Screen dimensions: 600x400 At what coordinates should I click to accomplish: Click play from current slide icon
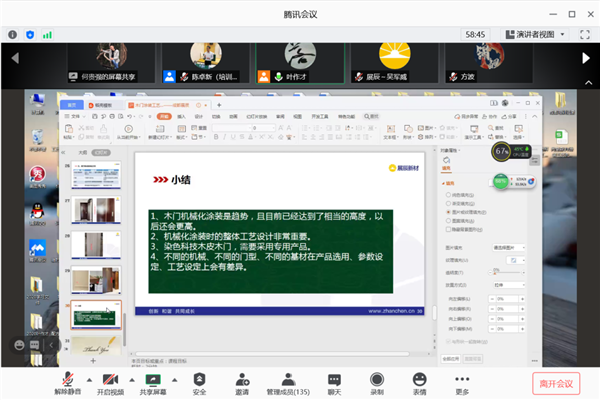point(129,131)
